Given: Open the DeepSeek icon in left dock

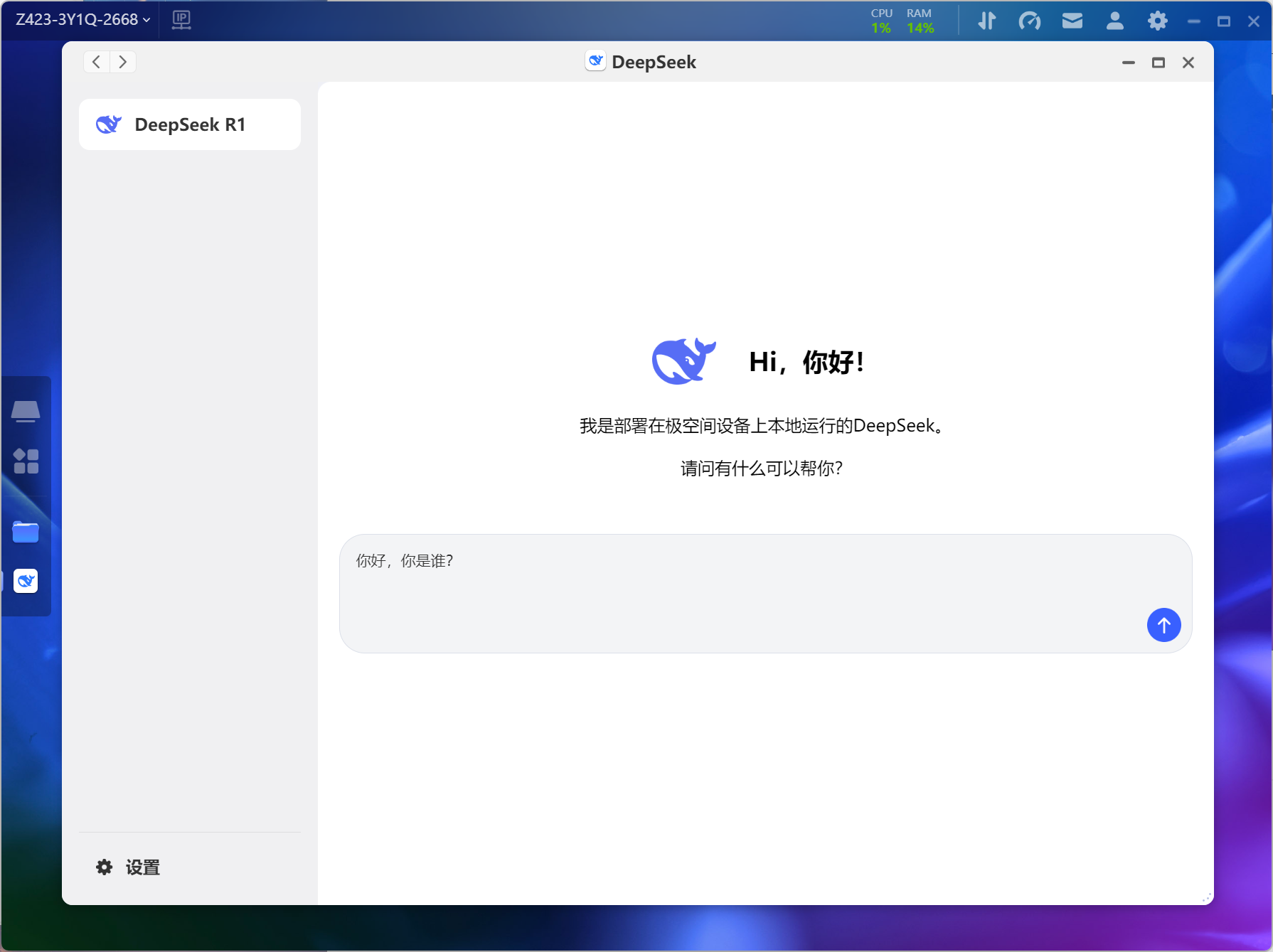Looking at the screenshot, I should [26, 581].
